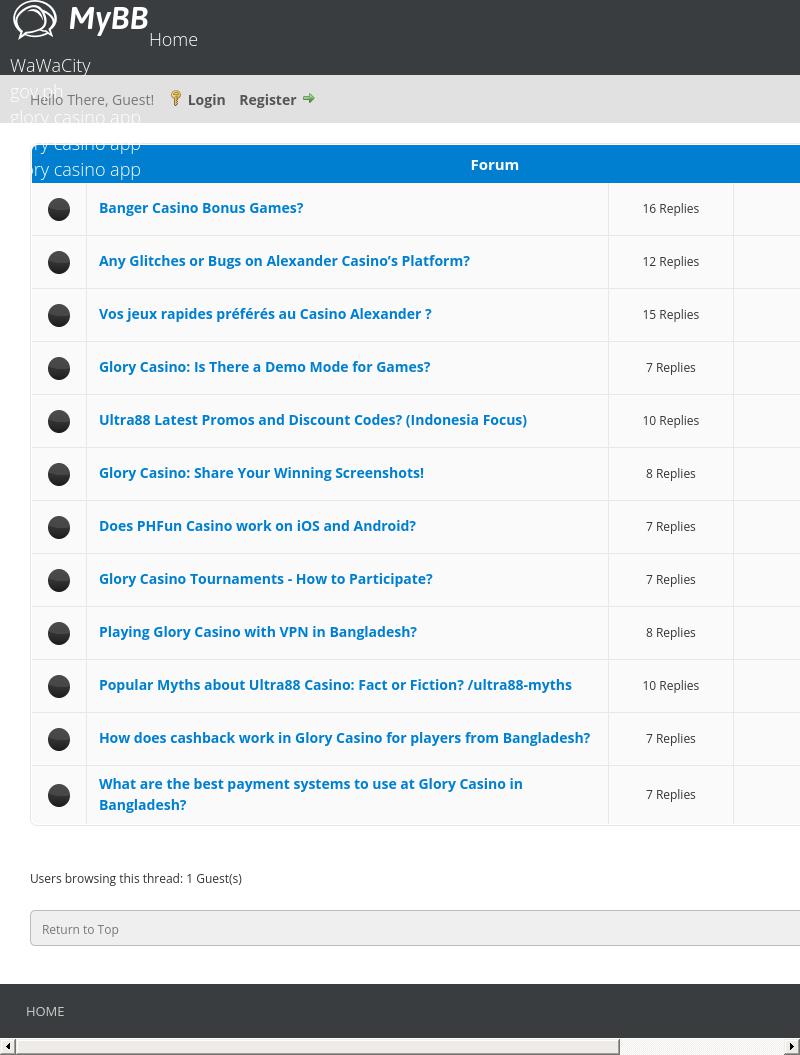Open Glory Casino Demo Mode thread
The height and width of the screenshot is (1055, 800).
click(x=264, y=367)
